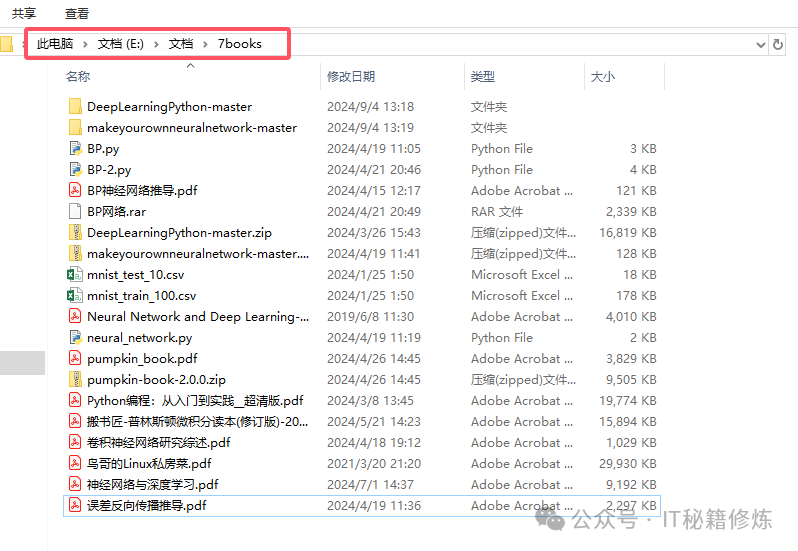The image size is (798, 551).
Task: Open the 共享 ribbon tab
Action: click(x=24, y=13)
